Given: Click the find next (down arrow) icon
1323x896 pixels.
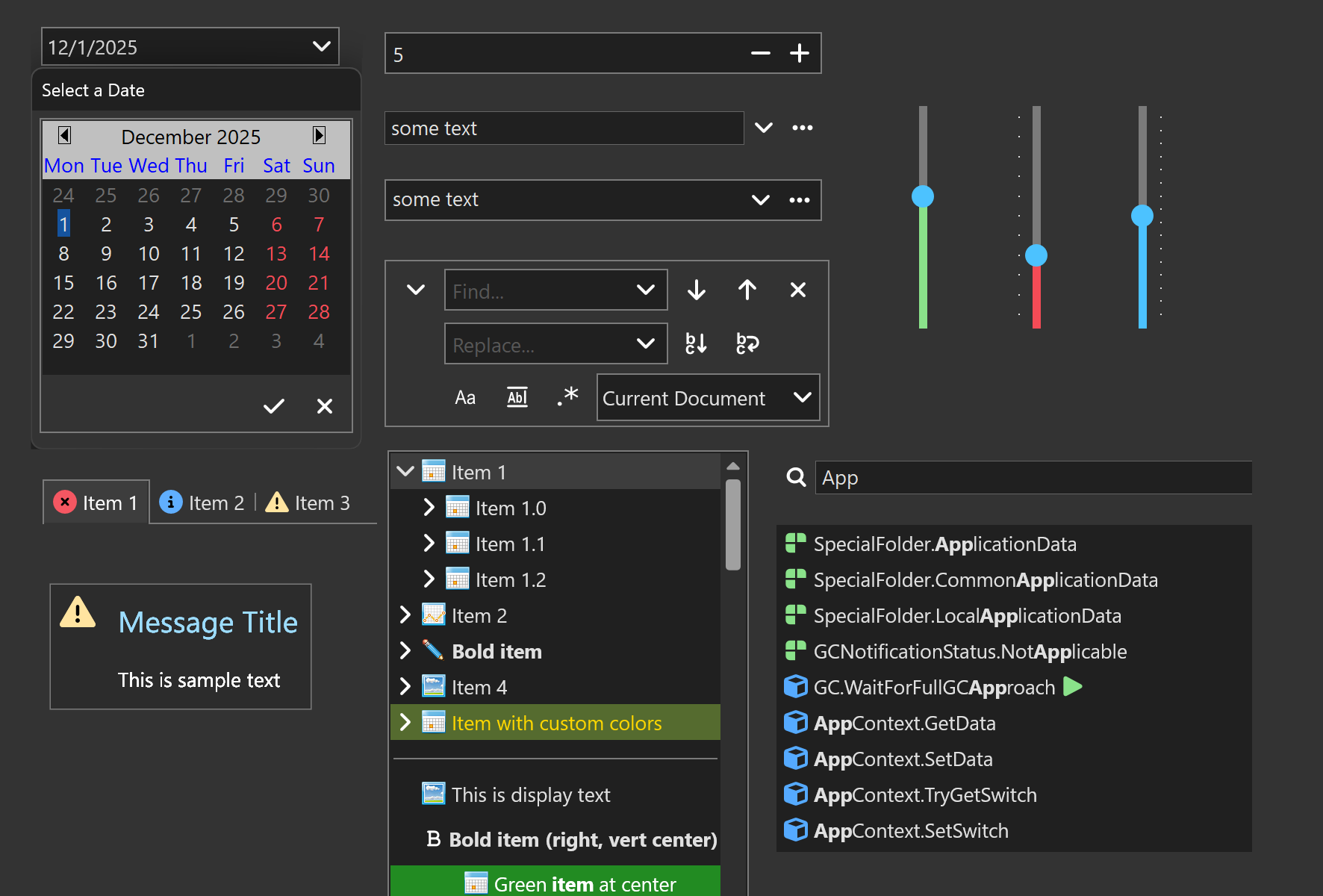Looking at the screenshot, I should click(x=696, y=290).
